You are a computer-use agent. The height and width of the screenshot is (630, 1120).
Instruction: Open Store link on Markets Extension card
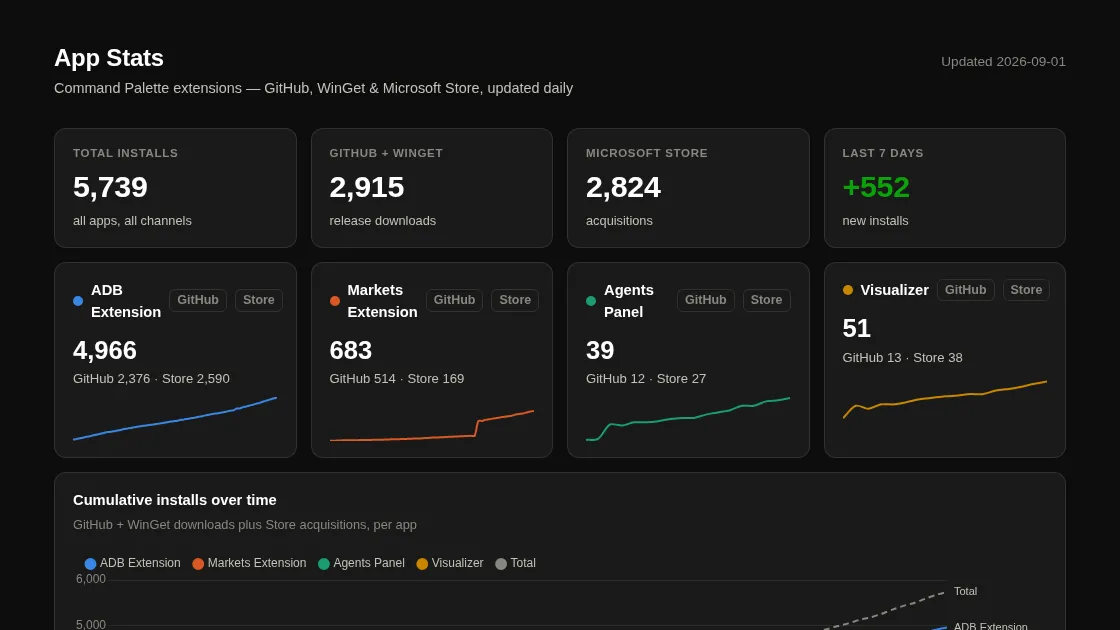click(515, 300)
